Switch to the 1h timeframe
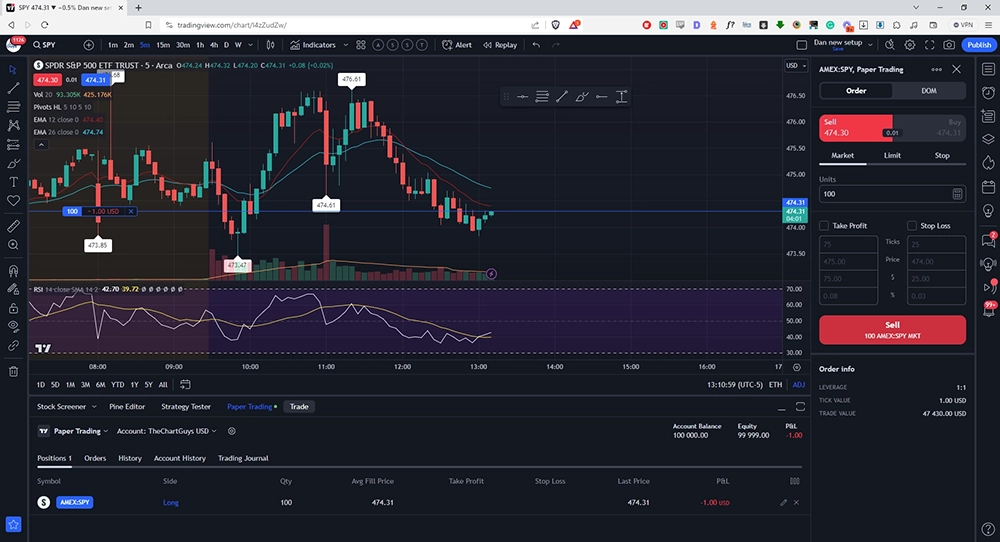Screen dimensions: 1000x542 click(x=200, y=45)
